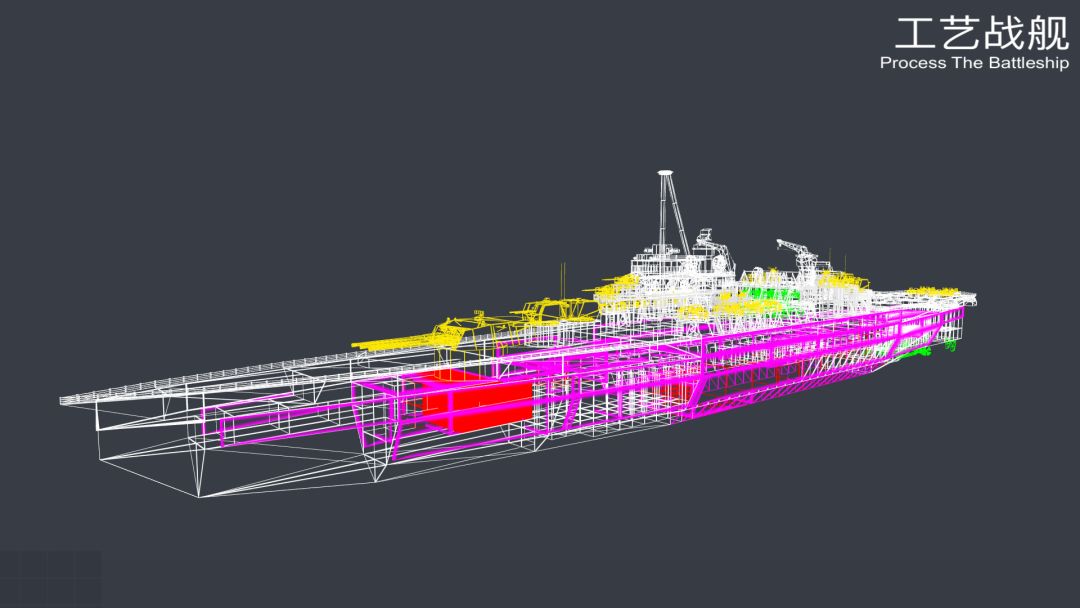This screenshot has height=608, width=1080.
Task: Click the Chinese title 工艺战舰
Action: pos(982,33)
